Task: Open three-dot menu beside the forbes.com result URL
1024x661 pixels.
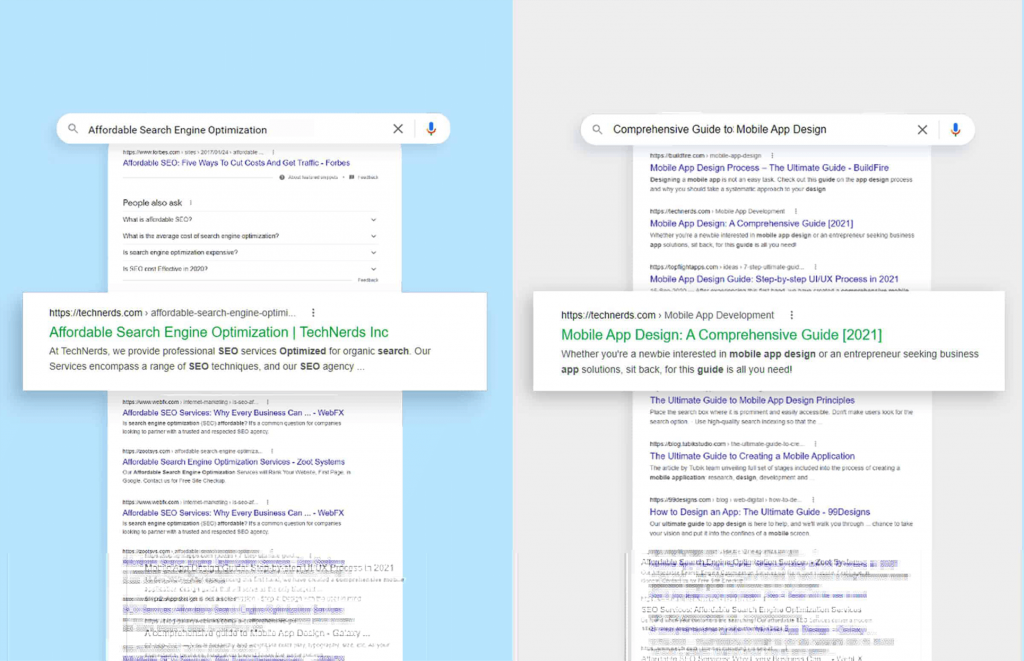Action: (x=273, y=152)
